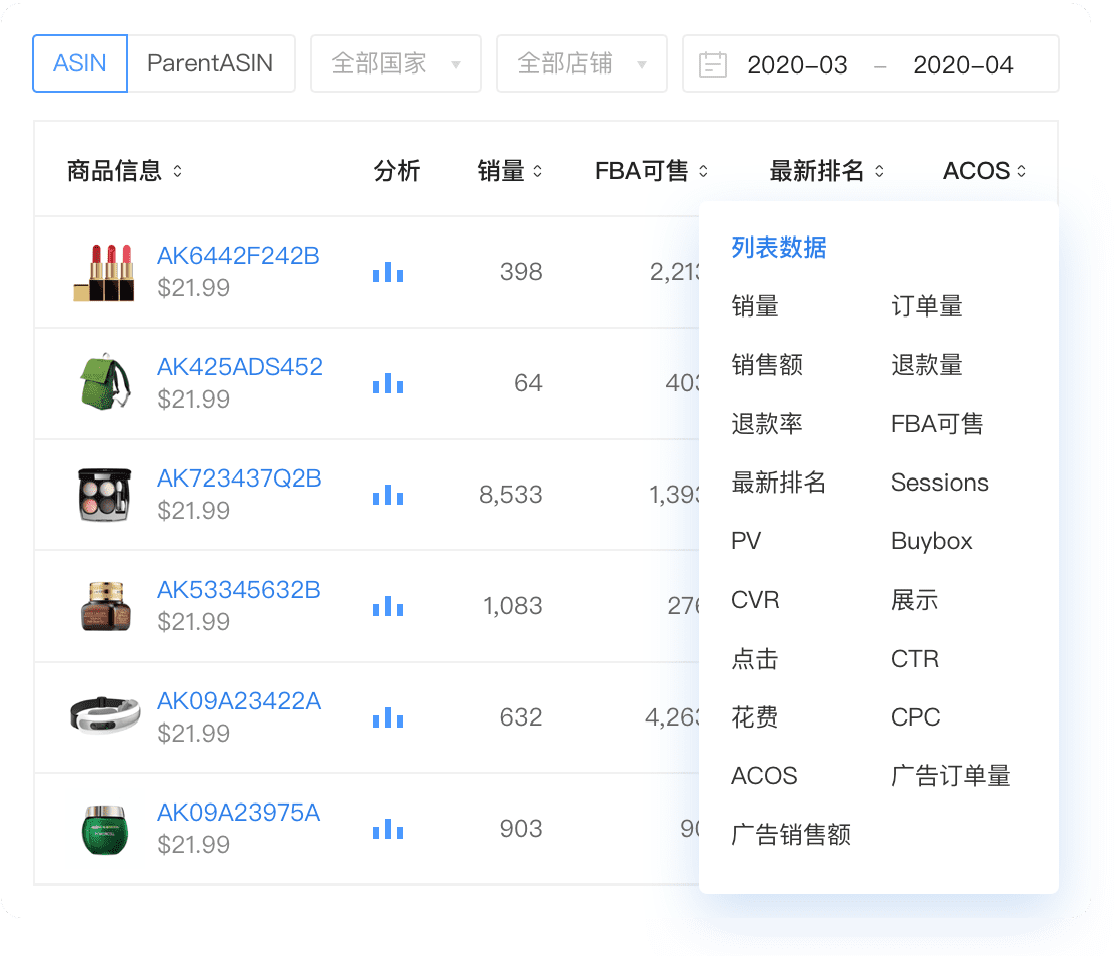Switch to the ParentASIN tab

click(x=211, y=62)
